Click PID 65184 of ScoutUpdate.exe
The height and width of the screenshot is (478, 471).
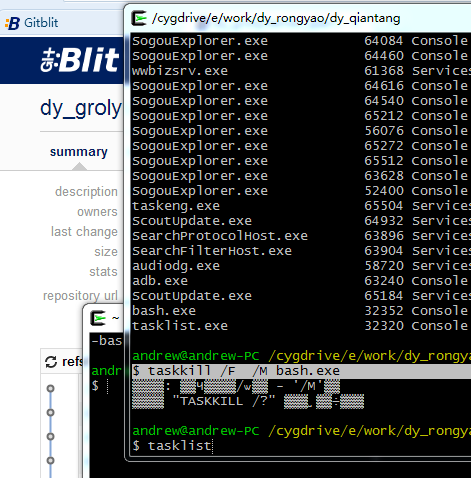[384, 296]
